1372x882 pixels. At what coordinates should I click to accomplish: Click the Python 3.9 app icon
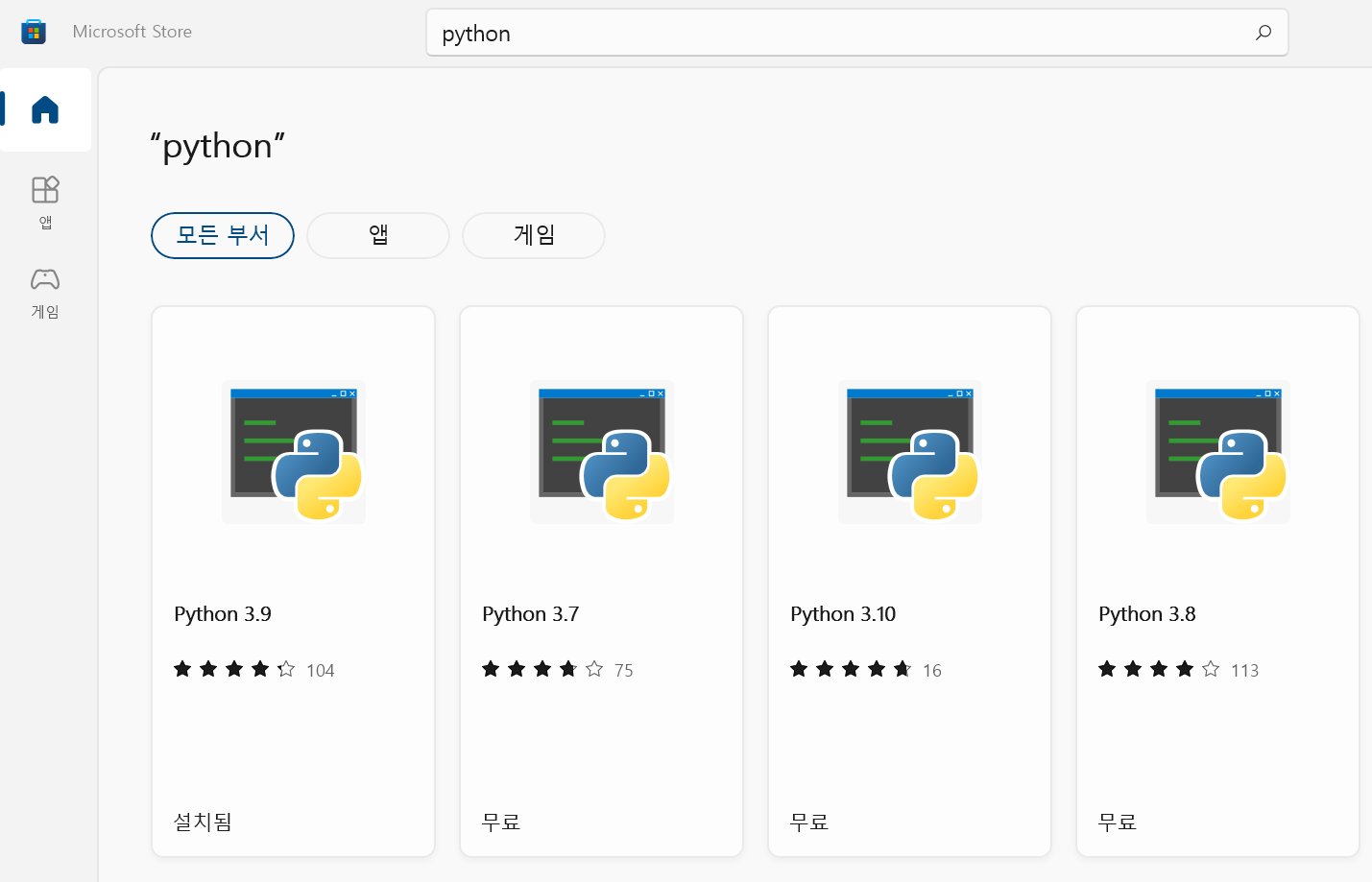click(x=294, y=452)
